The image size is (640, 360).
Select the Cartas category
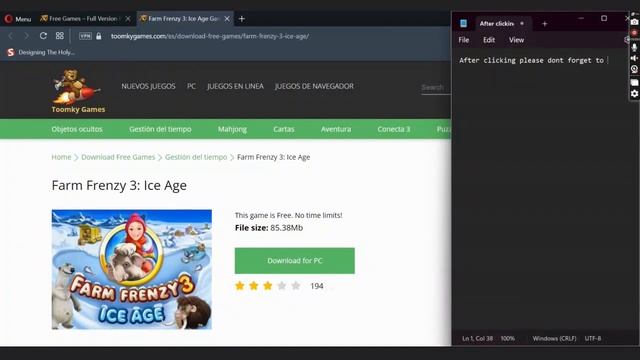coord(284,129)
